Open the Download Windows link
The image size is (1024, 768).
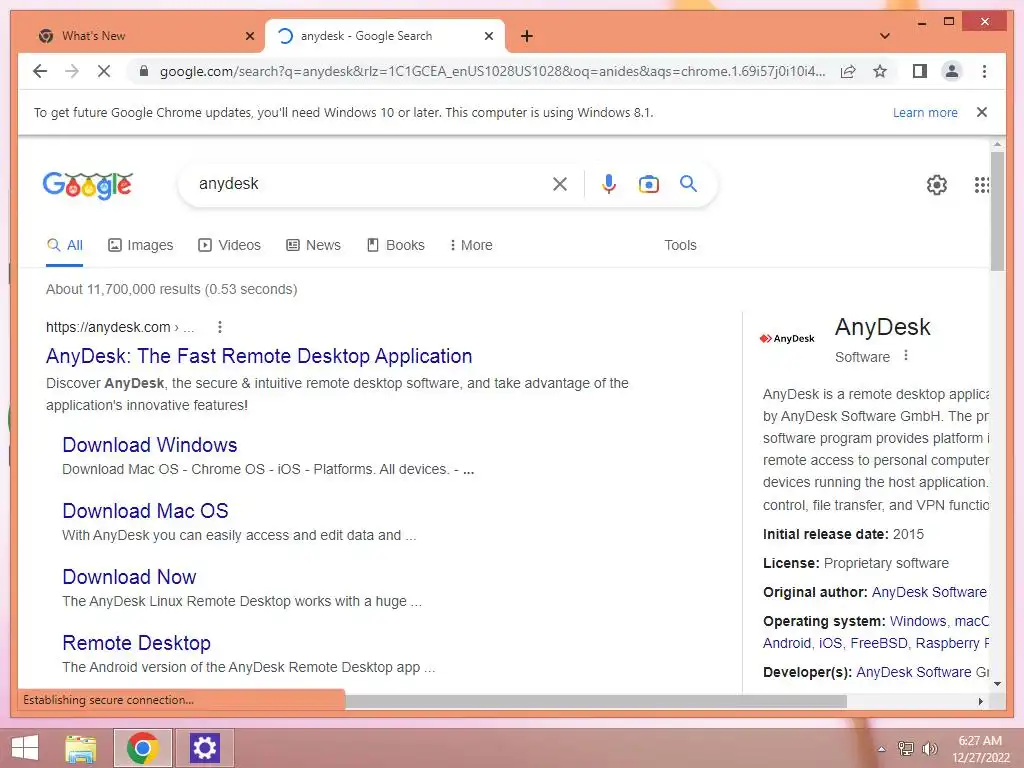tap(150, 445)
